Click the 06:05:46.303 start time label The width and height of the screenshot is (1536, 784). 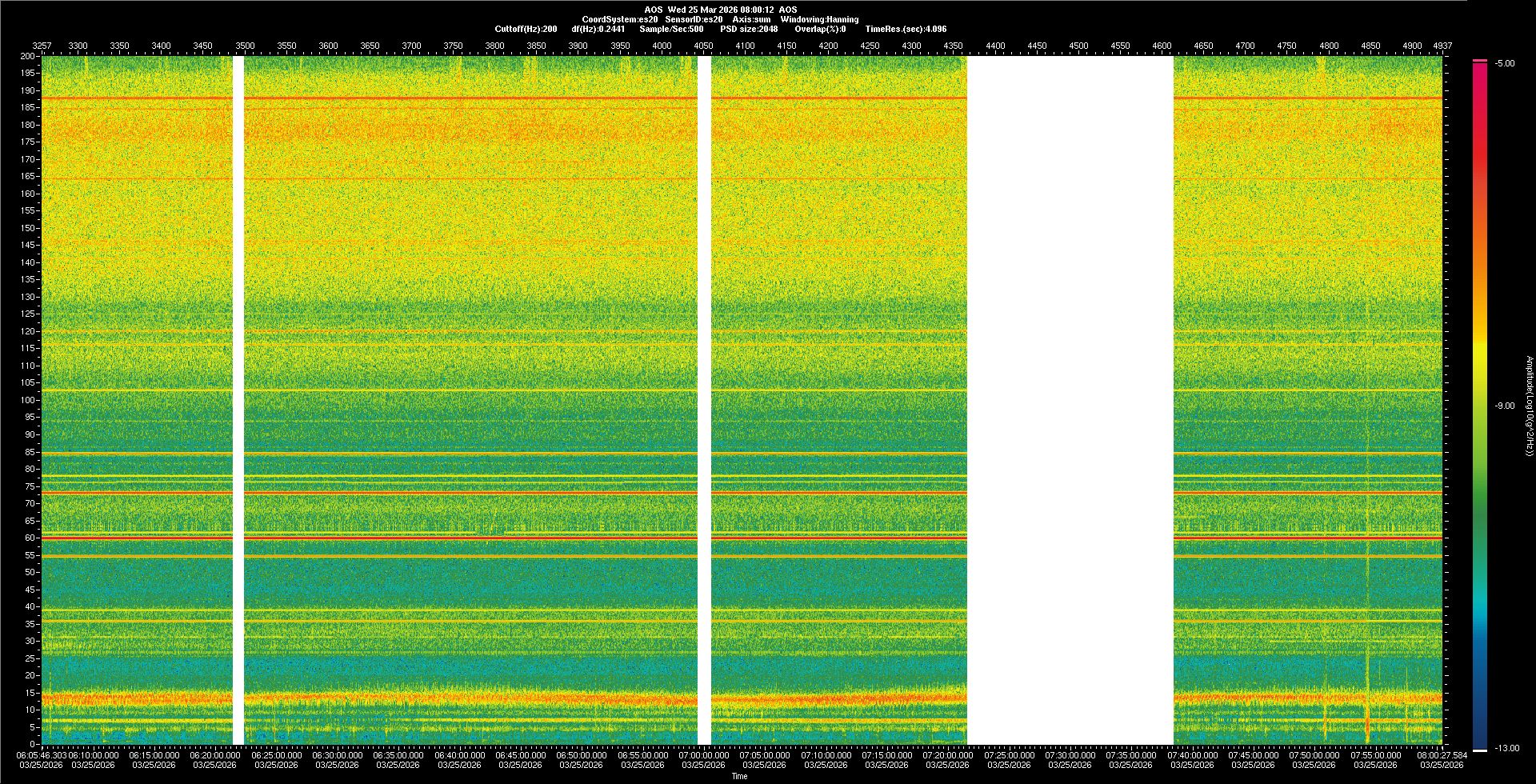[42, 755]
